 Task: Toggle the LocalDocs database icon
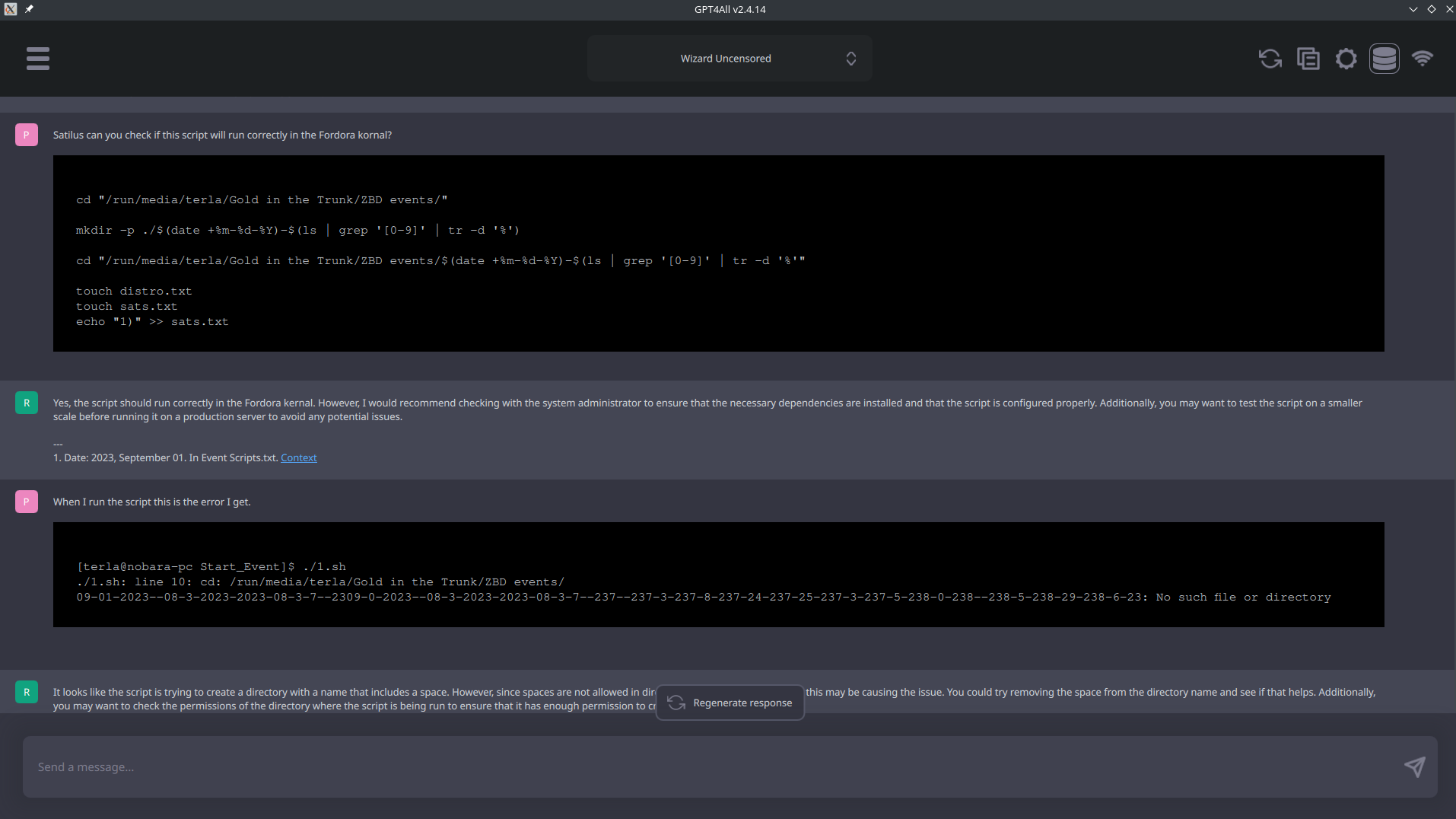1384,59
